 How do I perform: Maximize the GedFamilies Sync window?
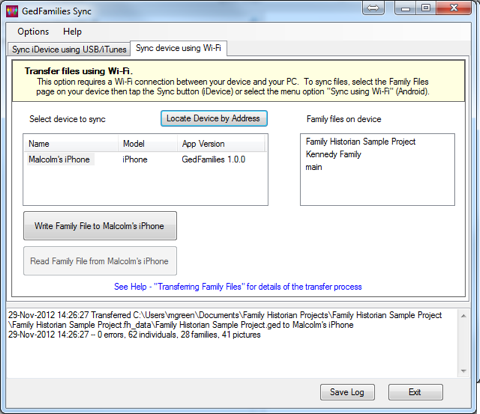pos(426,8)
